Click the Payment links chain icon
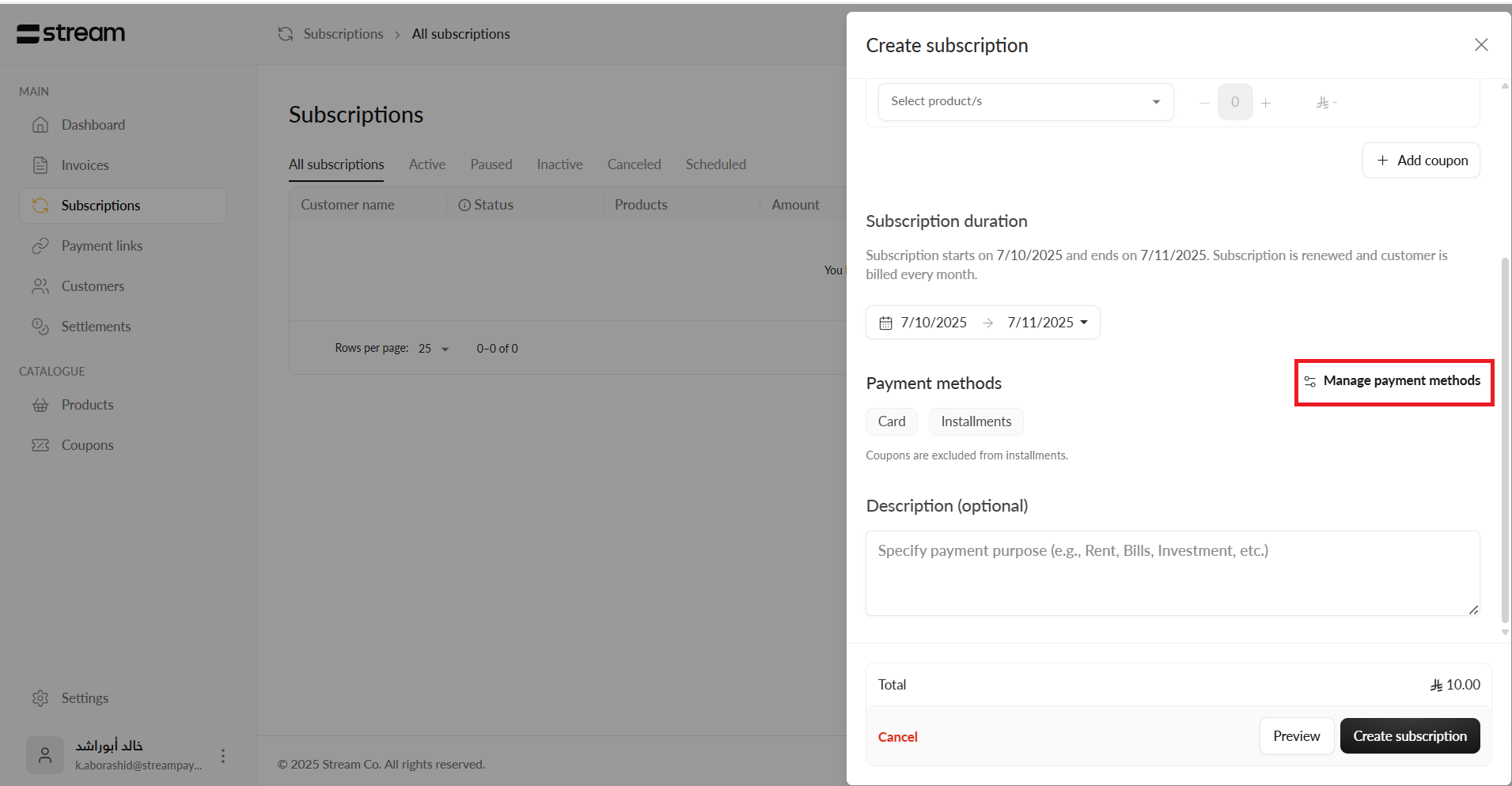The image size is (1512, 786). pos(40,246)
